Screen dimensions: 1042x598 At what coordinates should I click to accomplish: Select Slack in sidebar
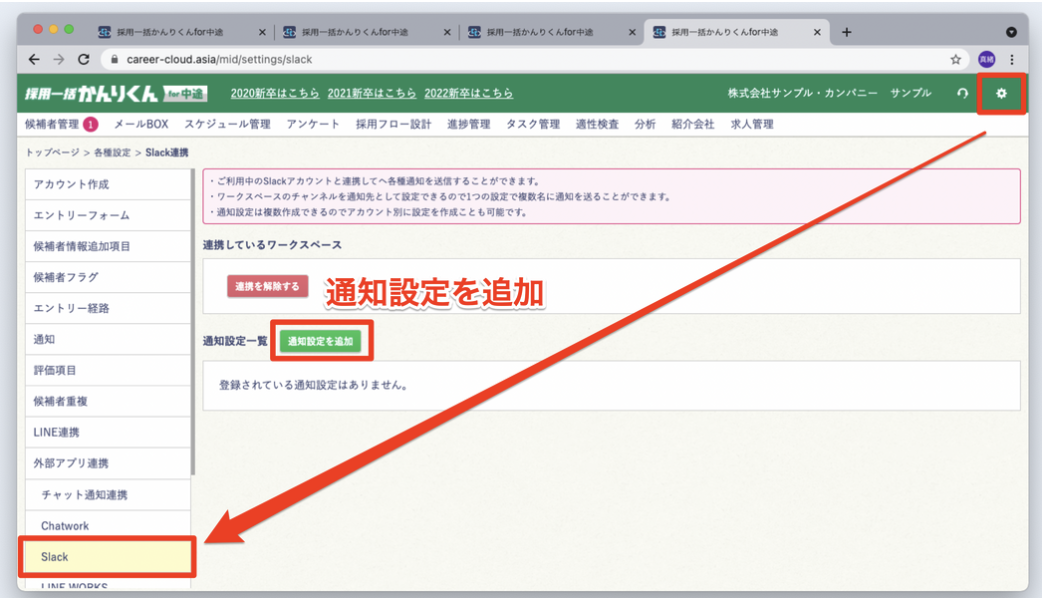[108, 557]
